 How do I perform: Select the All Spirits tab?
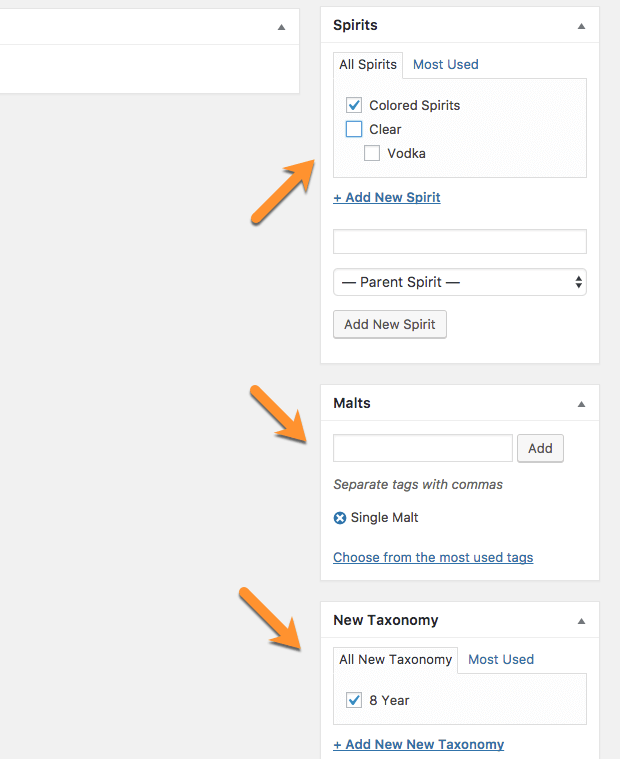pos(368,64)
